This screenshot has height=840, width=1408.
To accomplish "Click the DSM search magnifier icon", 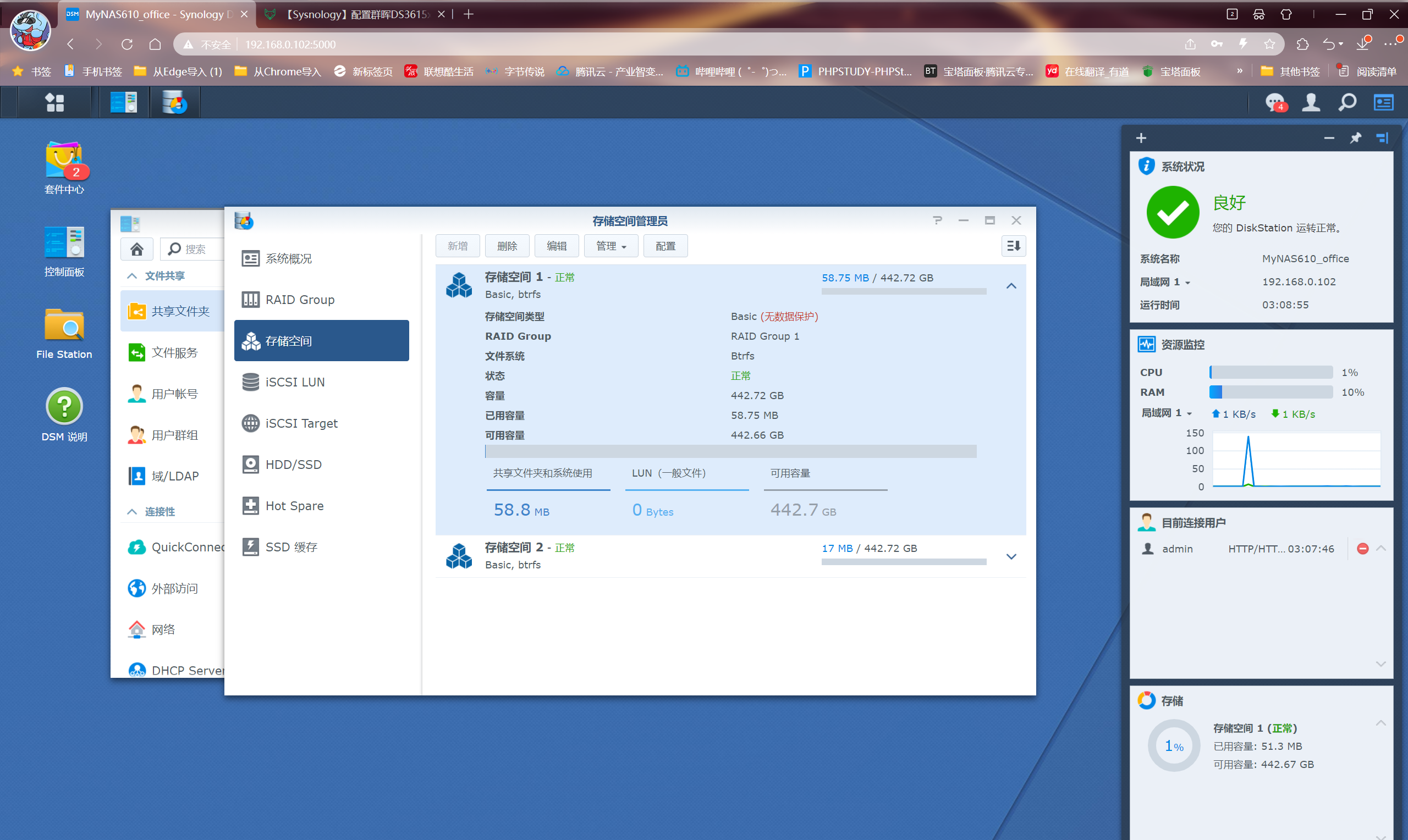I will (1347, 102).
